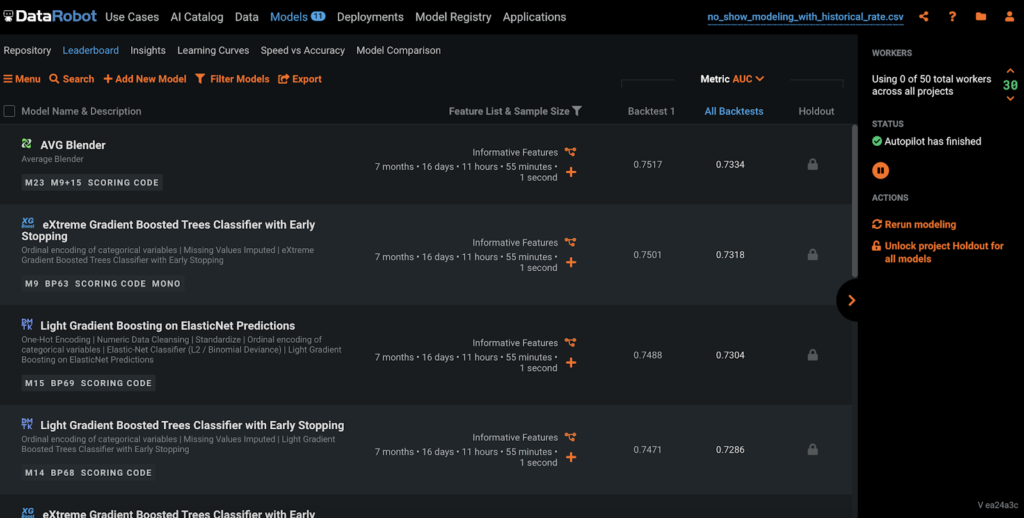
Task: Click Add New Model button
Action: click(x=145, y=79)
